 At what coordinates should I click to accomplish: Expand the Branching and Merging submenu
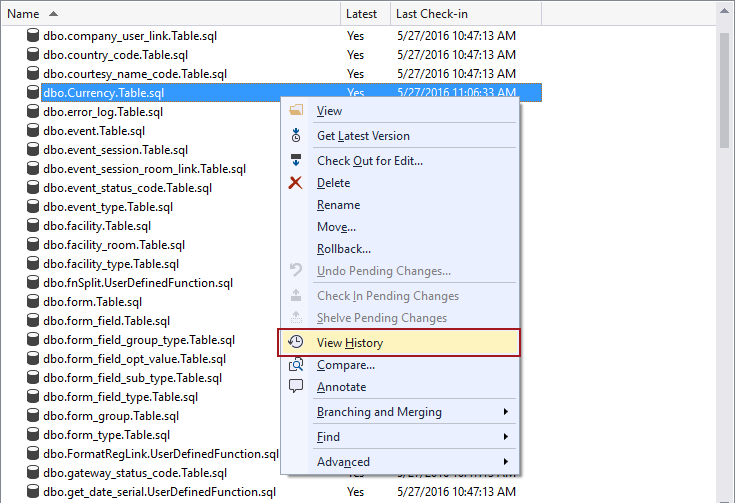coord(505,412)
